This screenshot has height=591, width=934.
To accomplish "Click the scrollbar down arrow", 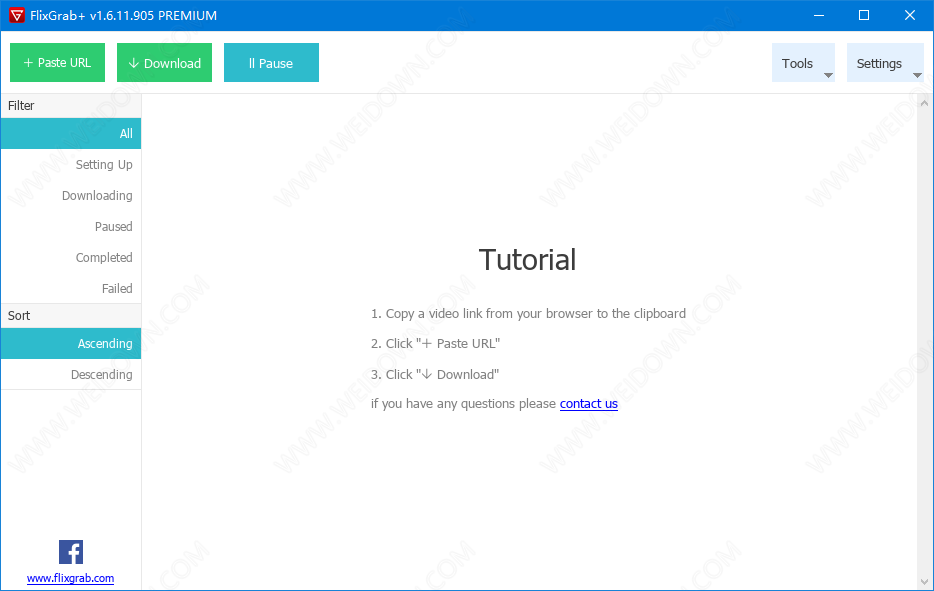I will click(924, 582).
